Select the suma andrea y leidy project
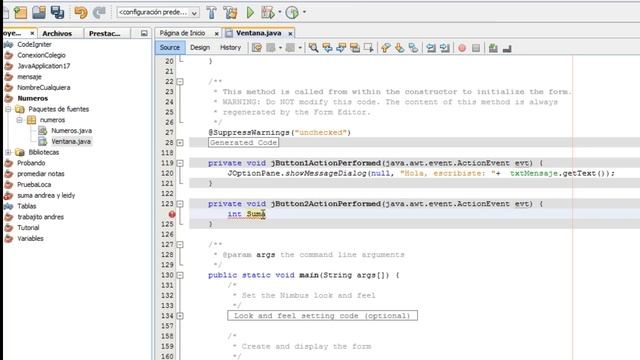 pos(46,196)
